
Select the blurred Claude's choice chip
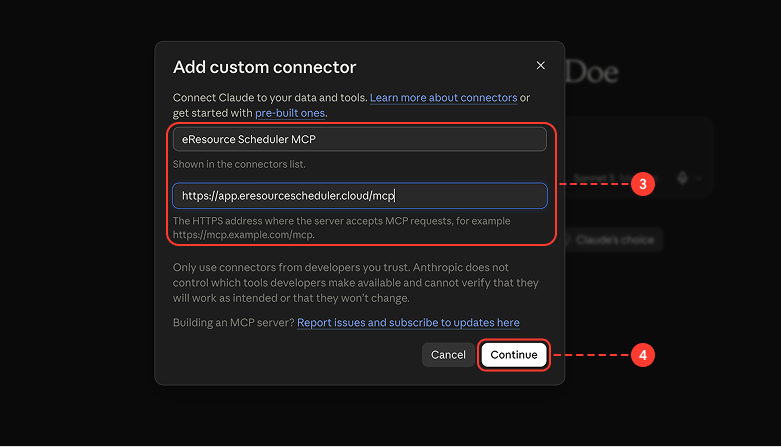[615, 240]
